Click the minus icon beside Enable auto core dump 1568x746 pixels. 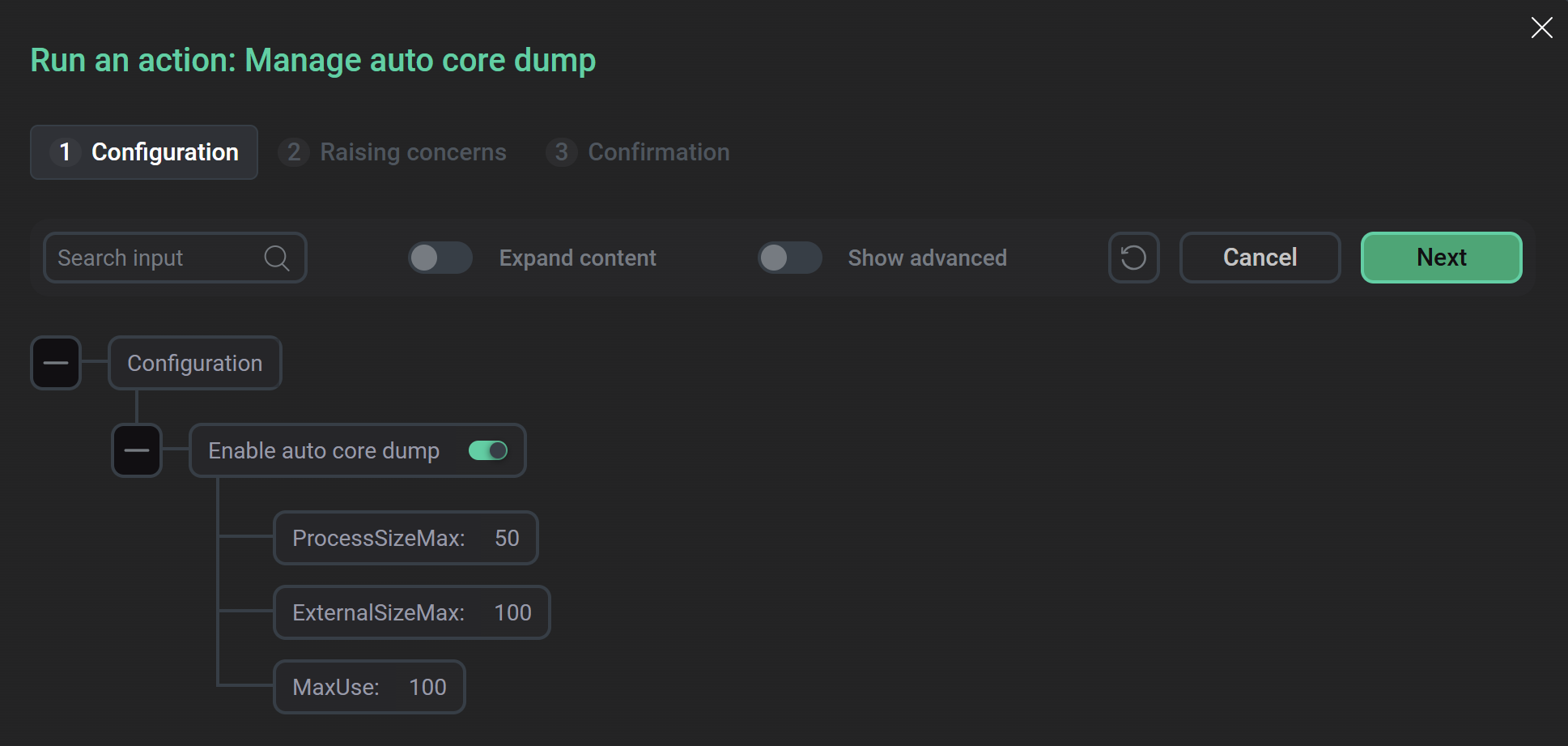point(136,450)
